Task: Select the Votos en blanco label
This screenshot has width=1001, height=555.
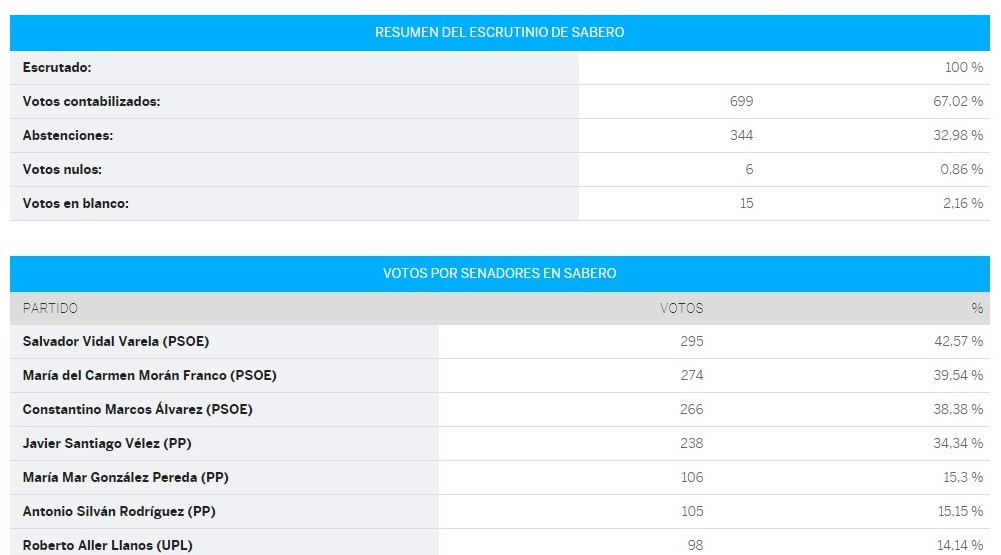Action: click(x=75, y=203)
